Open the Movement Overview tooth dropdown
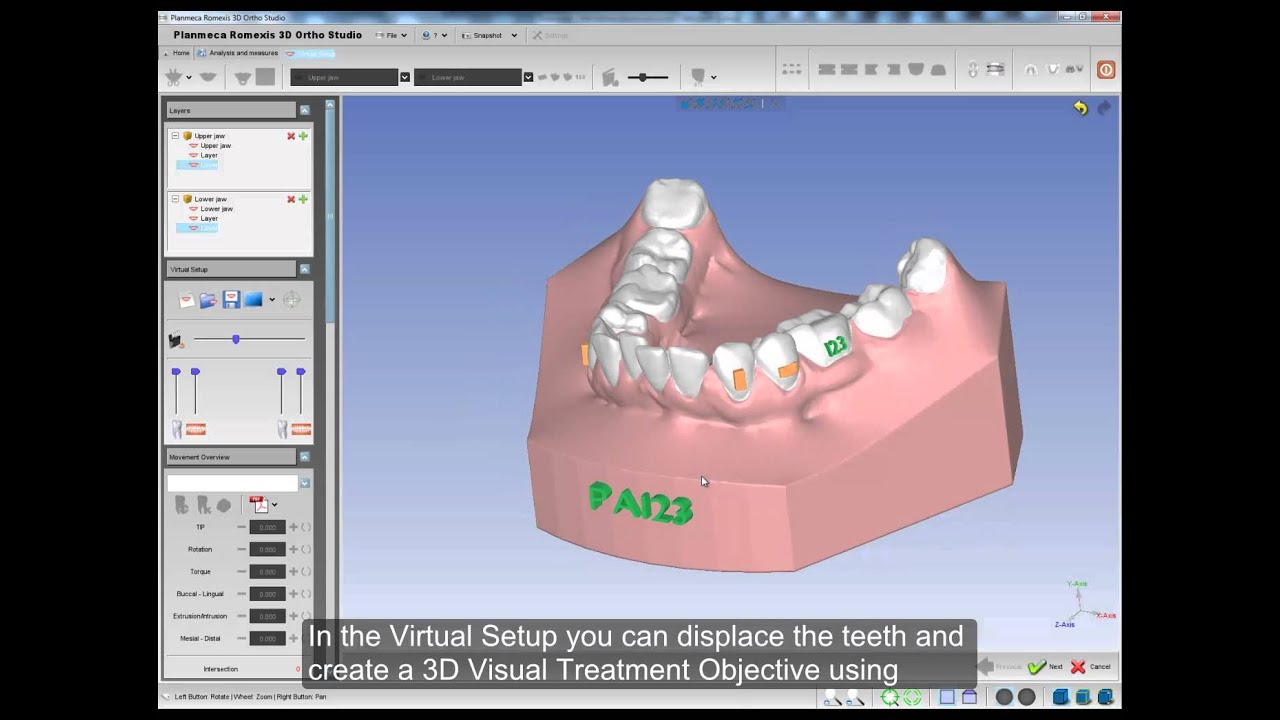Image resolution: width=1280 pixels, height=720 pixels. pos(304,483)
